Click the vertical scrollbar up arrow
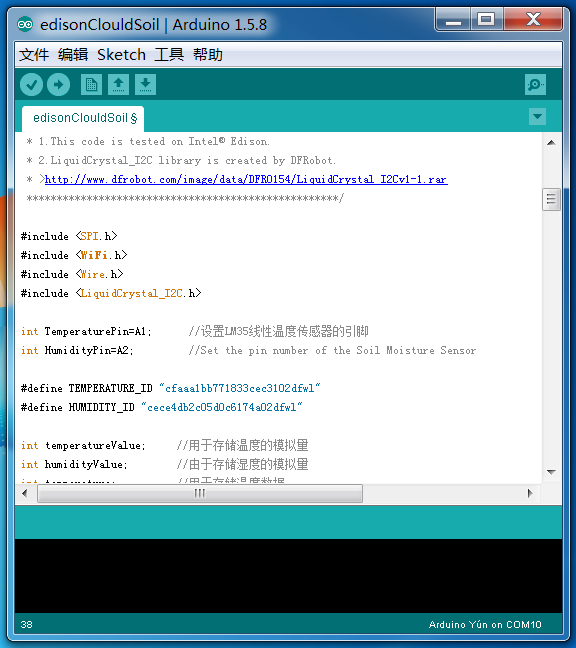 pyautogui.click(x=551, y=143)
